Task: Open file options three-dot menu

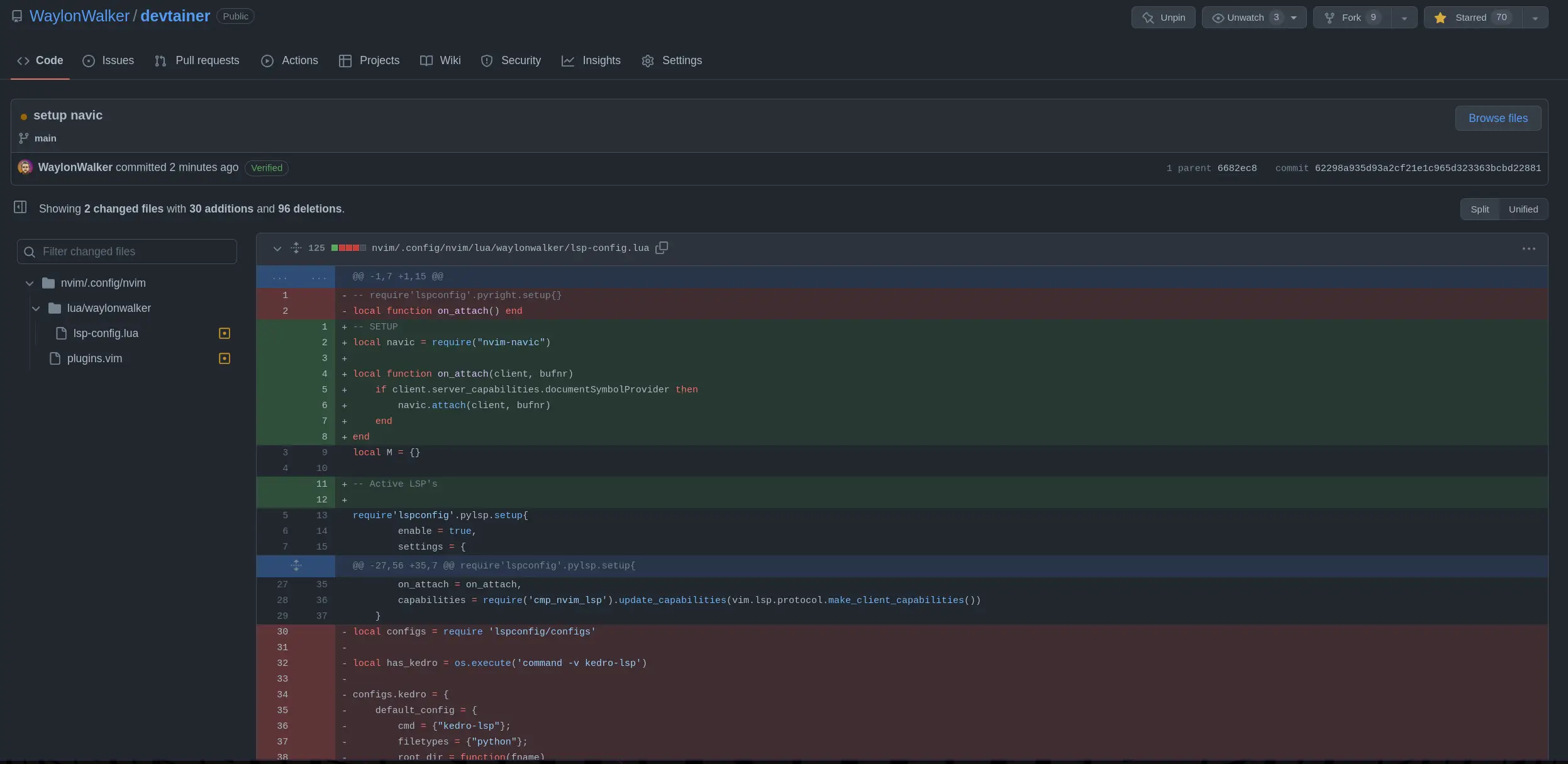Action: click(x=1528, y=249)
